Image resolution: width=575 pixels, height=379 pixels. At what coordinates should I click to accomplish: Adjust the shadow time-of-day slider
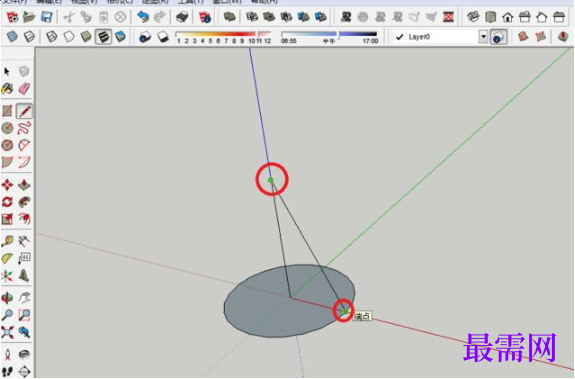pos(329,37)
